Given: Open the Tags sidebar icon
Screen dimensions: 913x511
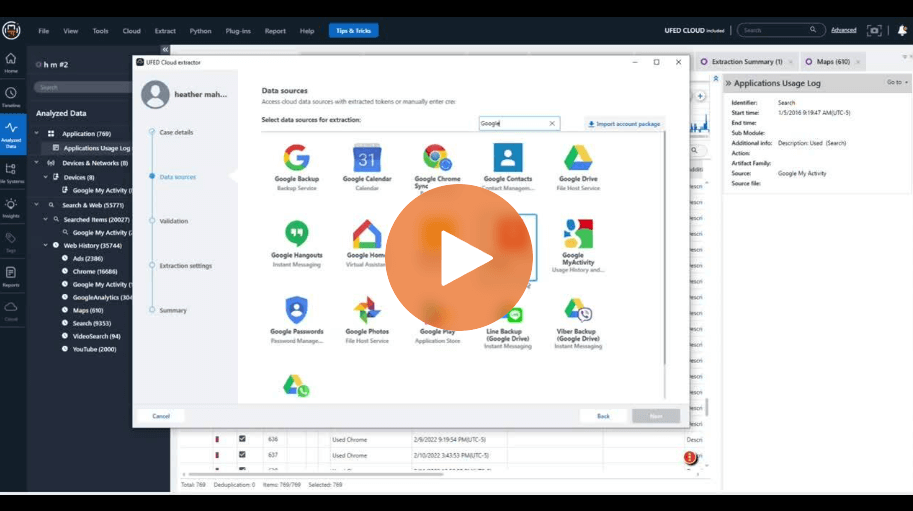Looking at the screenshot, I should tap(11, 242).
